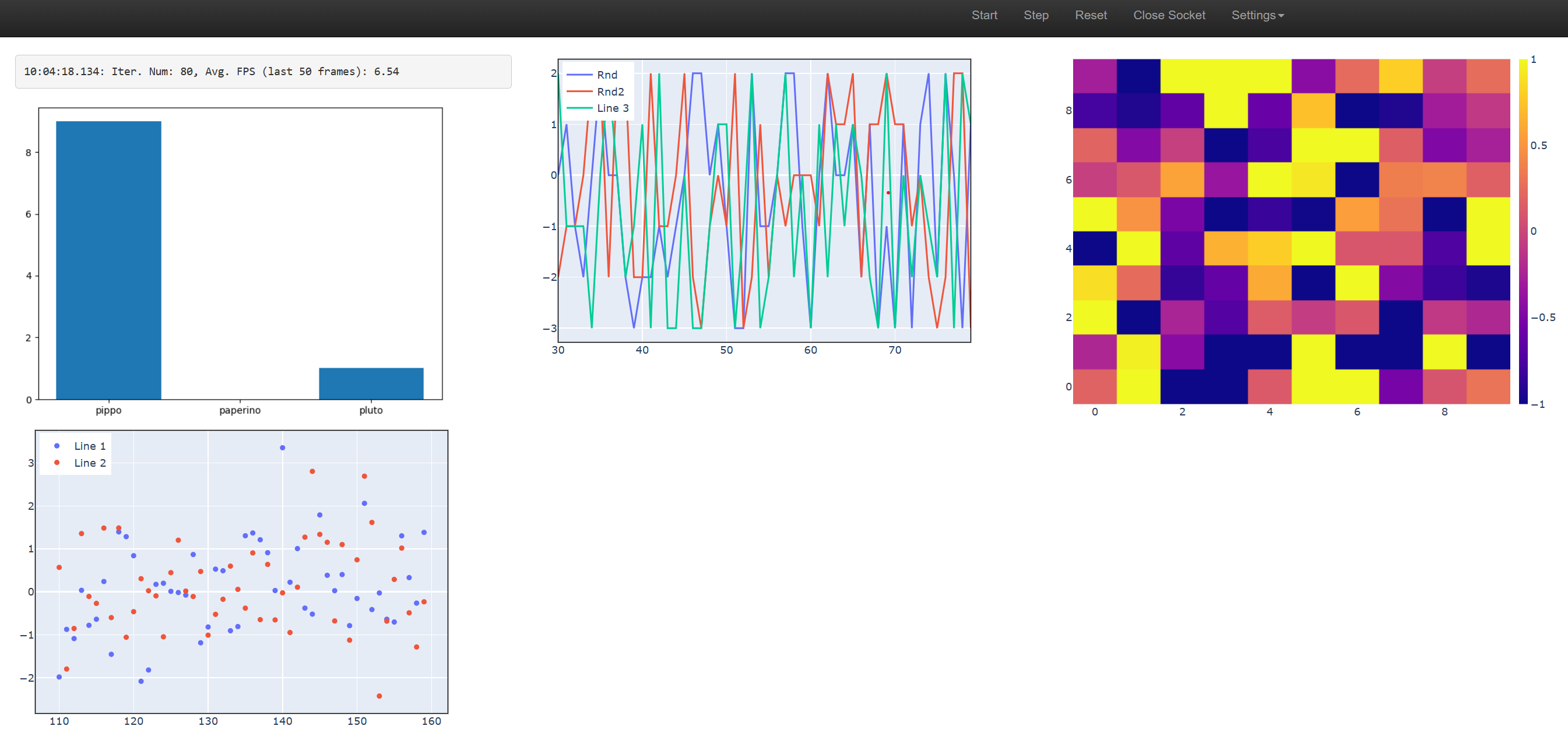Image resolution: width=1568 pixels, height=740 pixels.
Task: Hide Line 2 scatter legend entry
Action: coord(90,463)
